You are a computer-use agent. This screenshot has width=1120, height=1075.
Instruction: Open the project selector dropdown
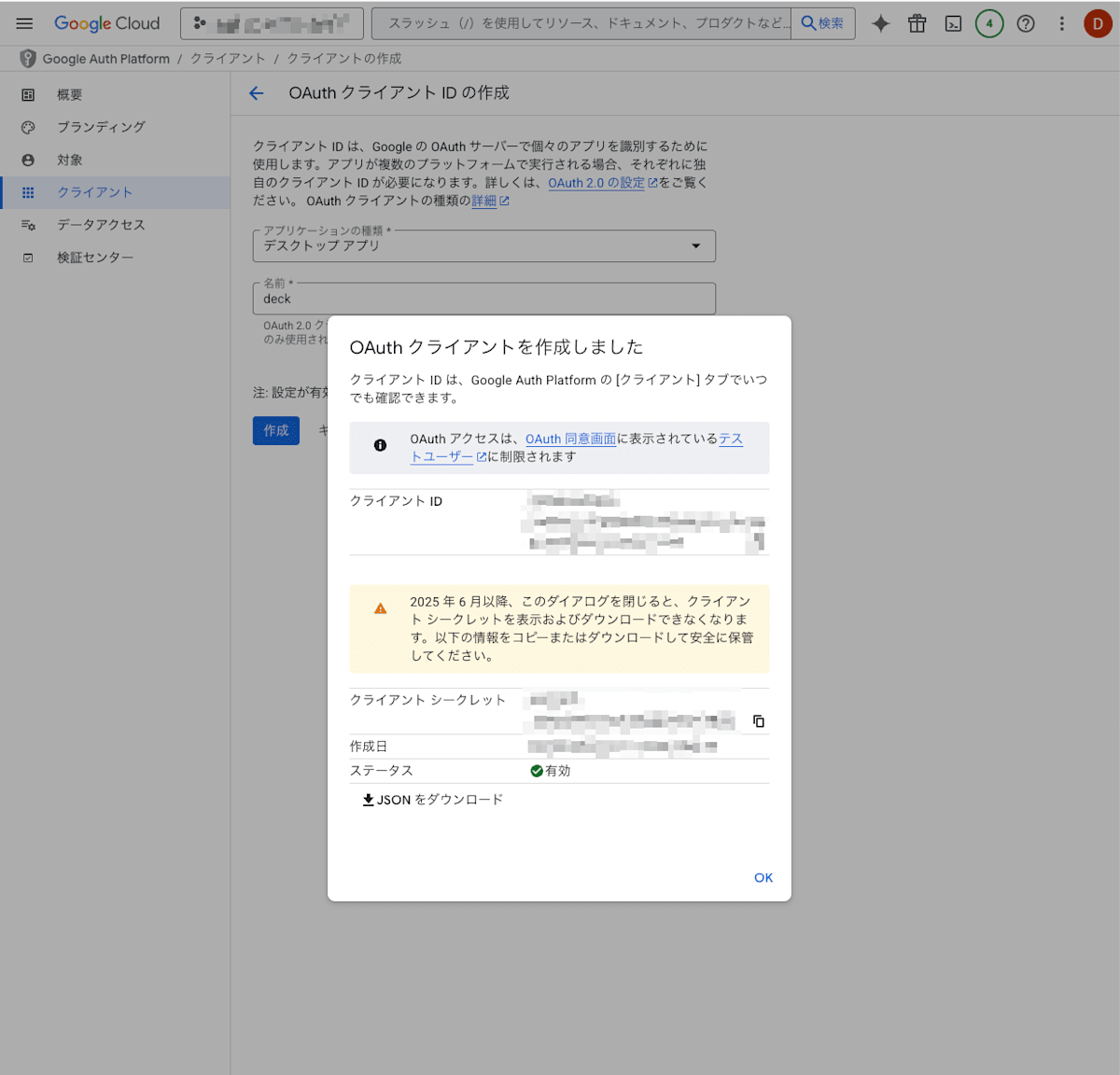click(272, 23)
